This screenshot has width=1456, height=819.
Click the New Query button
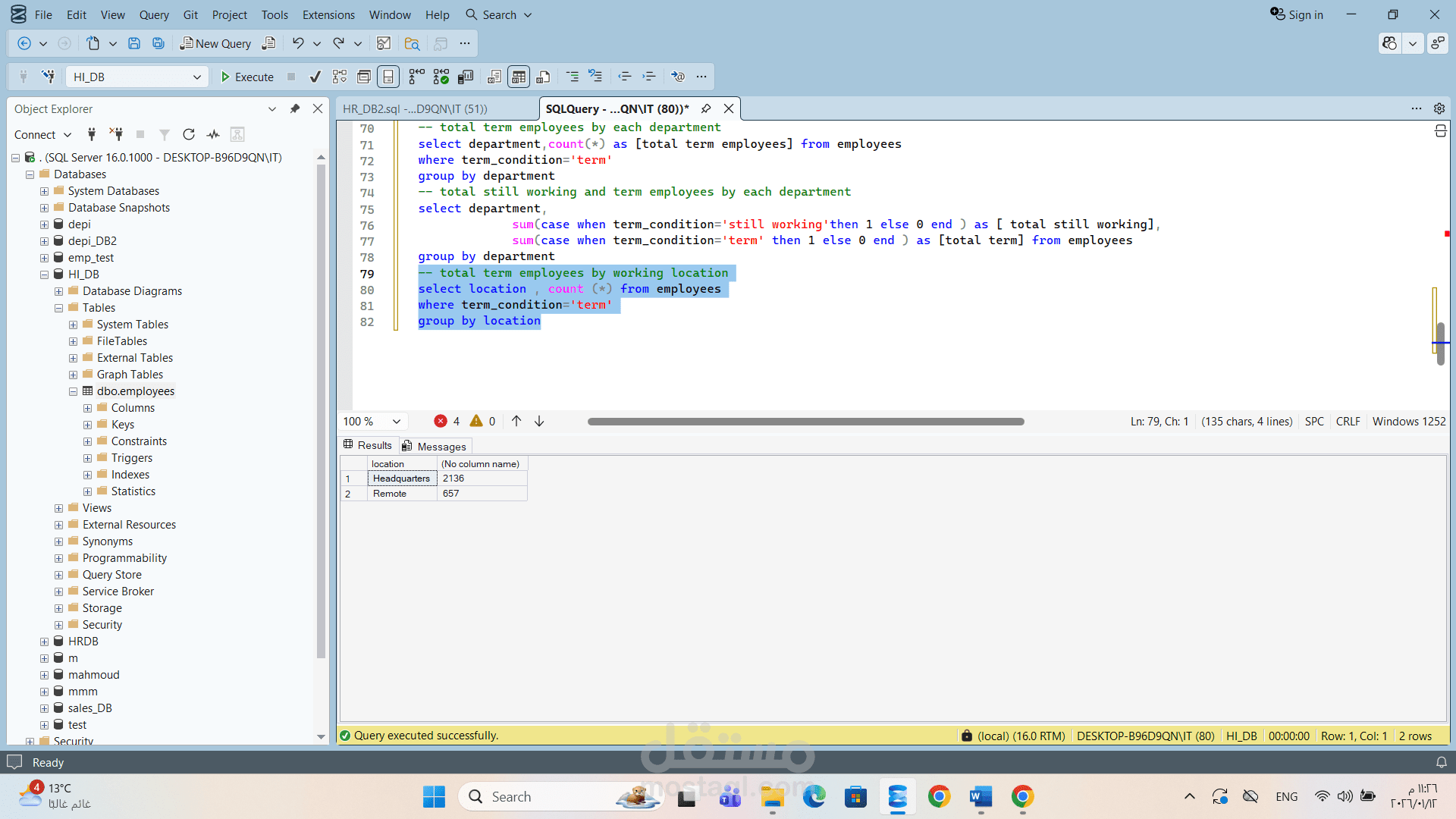tap(215, 43)
